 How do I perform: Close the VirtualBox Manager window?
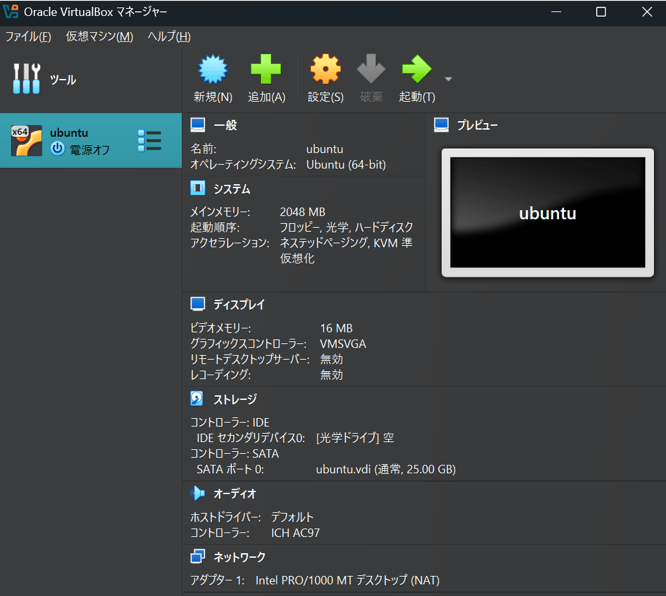click(x=646, y=12)
